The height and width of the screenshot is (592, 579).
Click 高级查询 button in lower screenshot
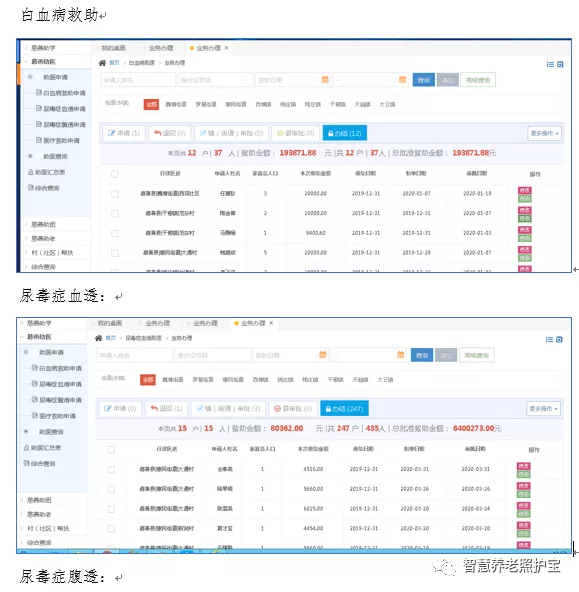(476, 355)
